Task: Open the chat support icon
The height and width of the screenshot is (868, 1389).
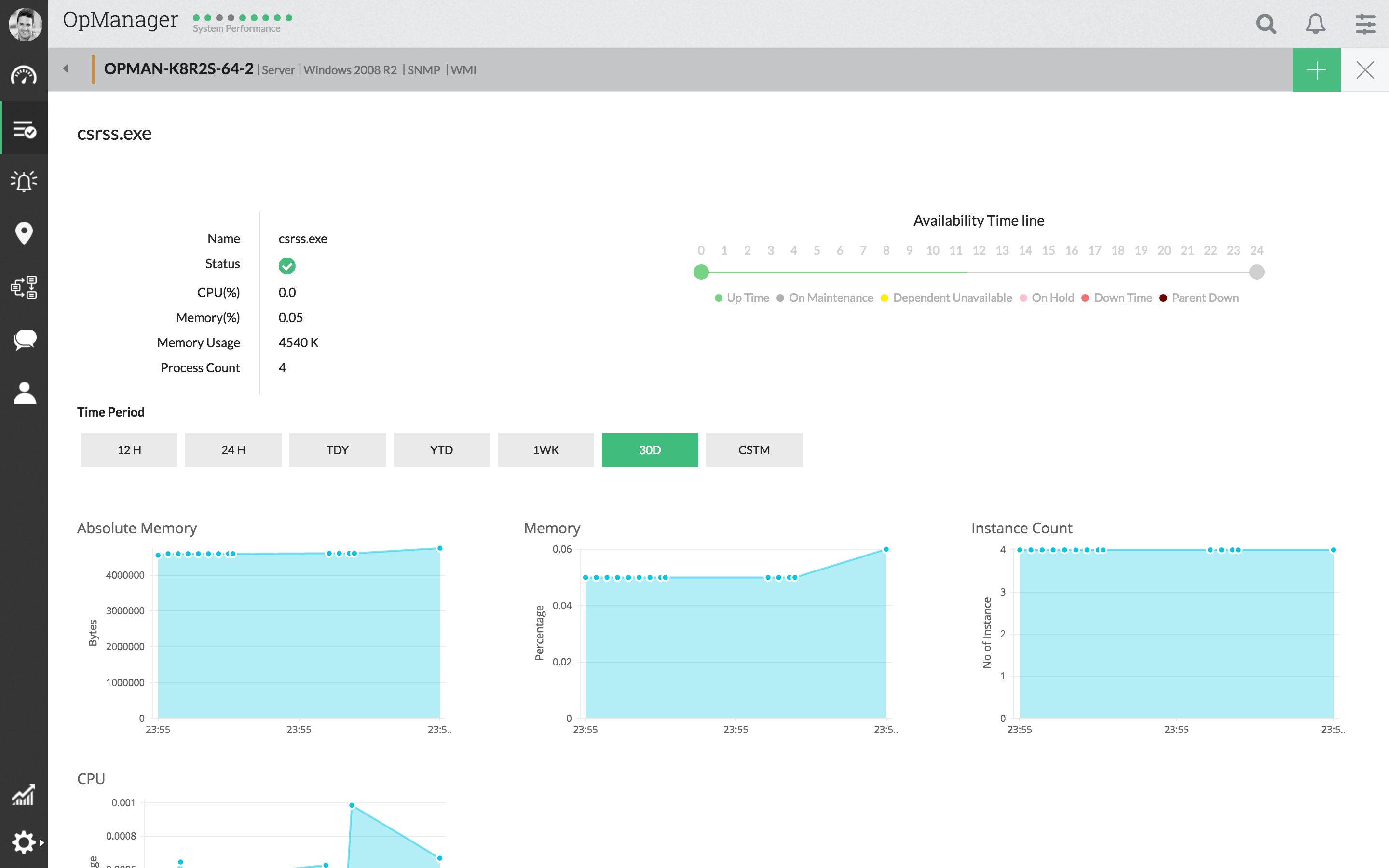Action: (x=24, y=339)
